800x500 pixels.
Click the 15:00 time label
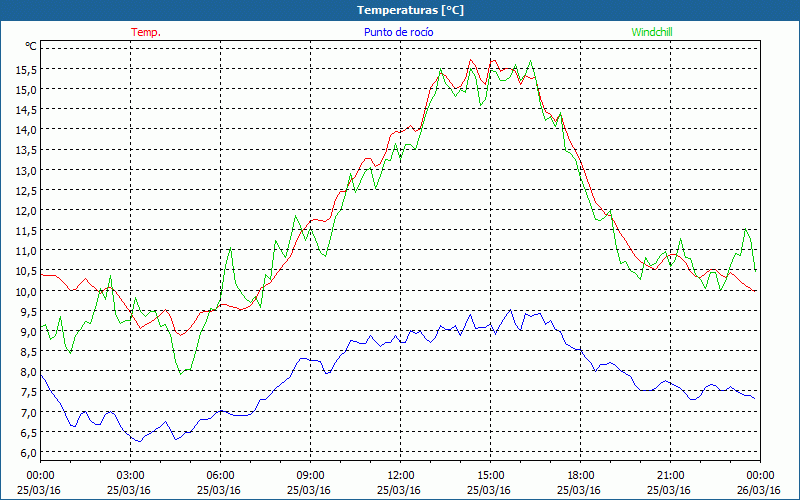tap(490, 476)
